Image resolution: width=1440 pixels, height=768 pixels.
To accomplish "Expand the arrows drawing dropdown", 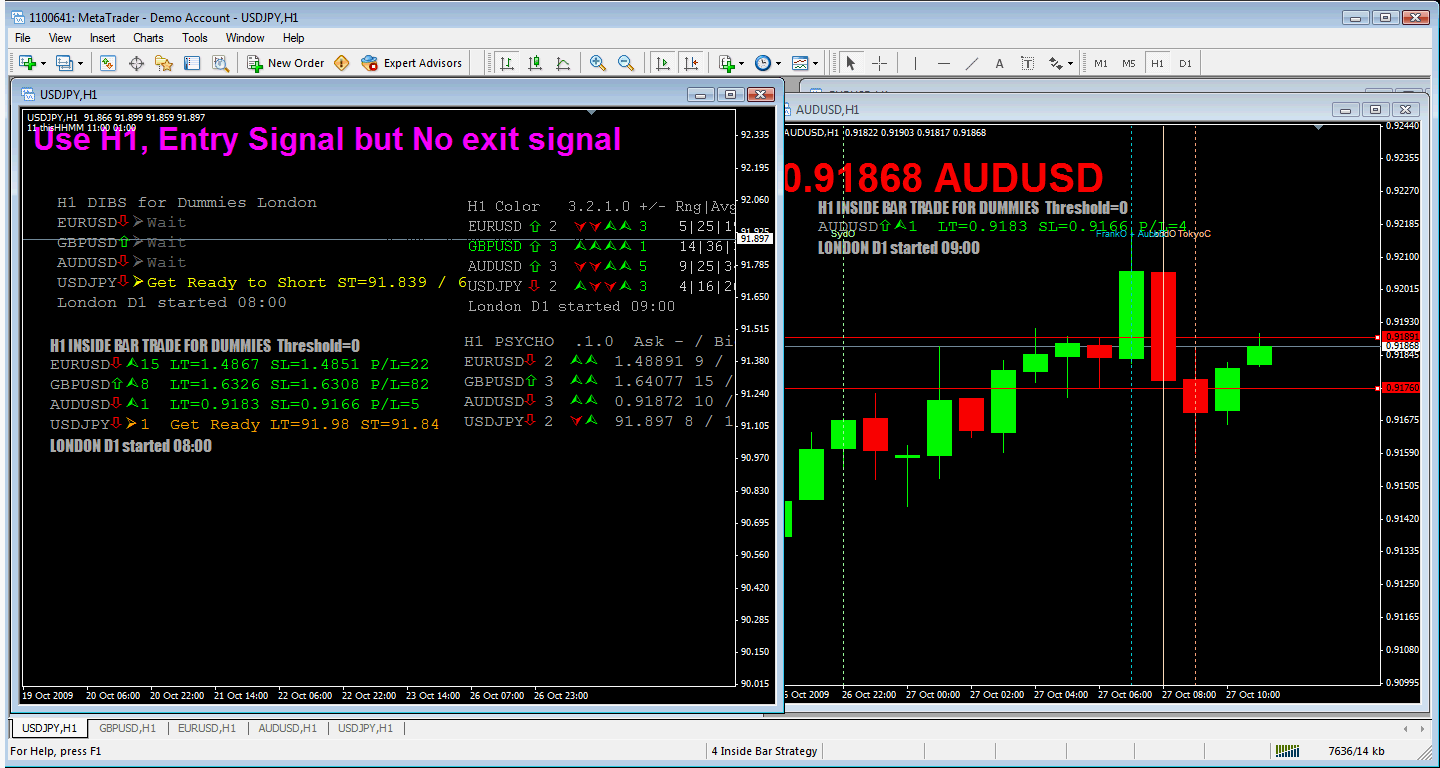I will 1070,63.
